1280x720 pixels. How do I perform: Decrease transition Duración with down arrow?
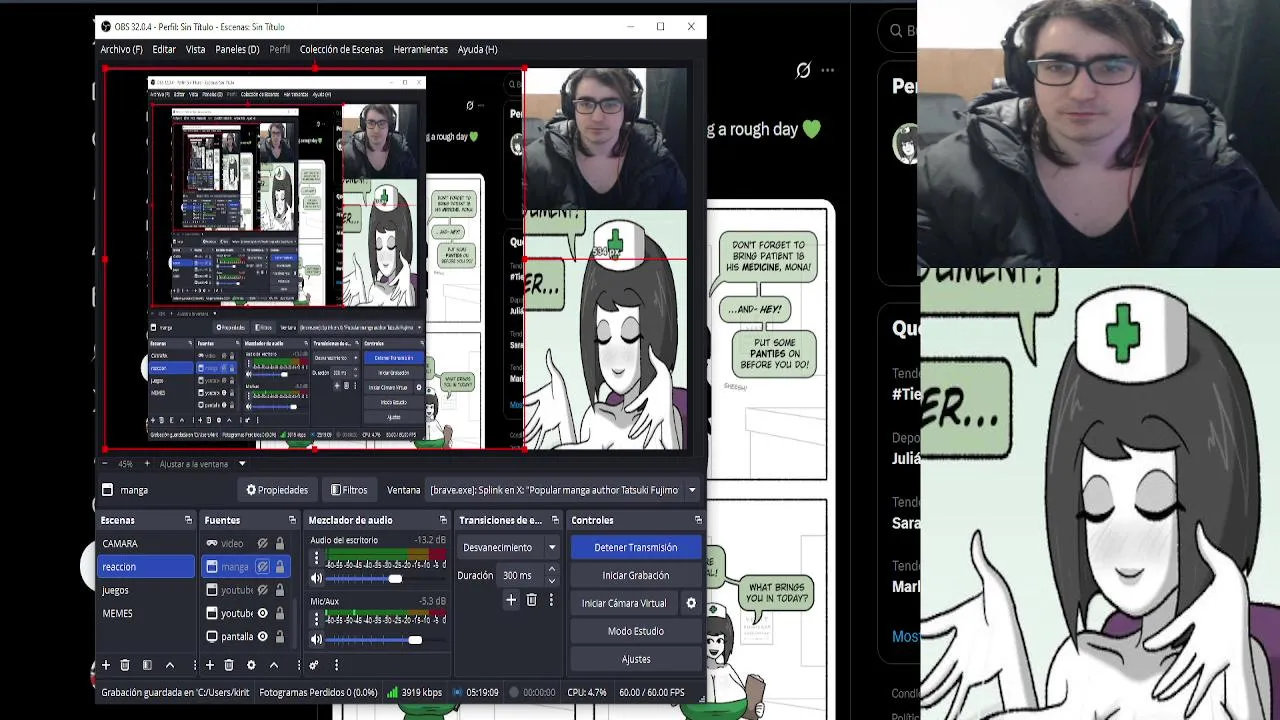551,581
